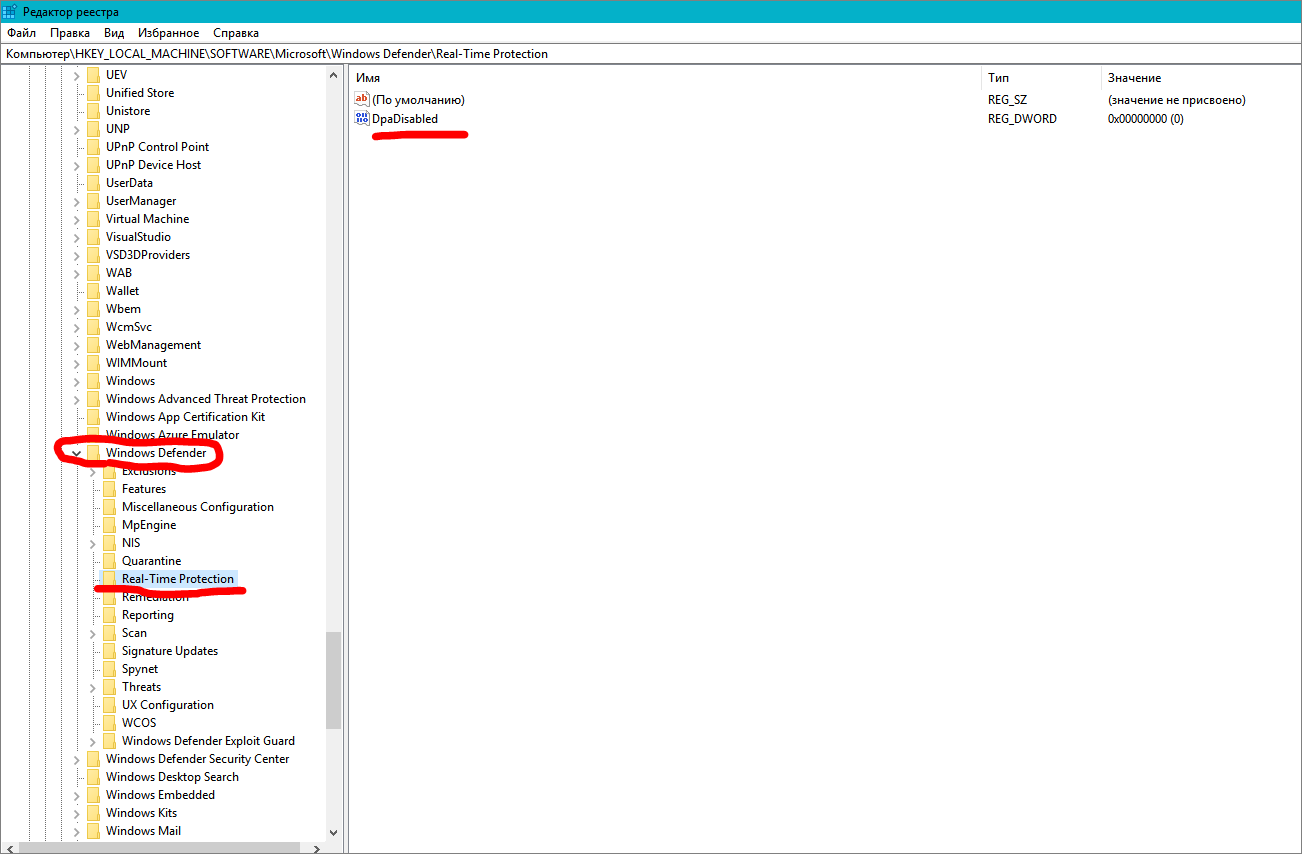Image resolution: width=1302 pixels, height=854 pixels.
Task: Expand the VisualStudio key
Action: (77, 237)
